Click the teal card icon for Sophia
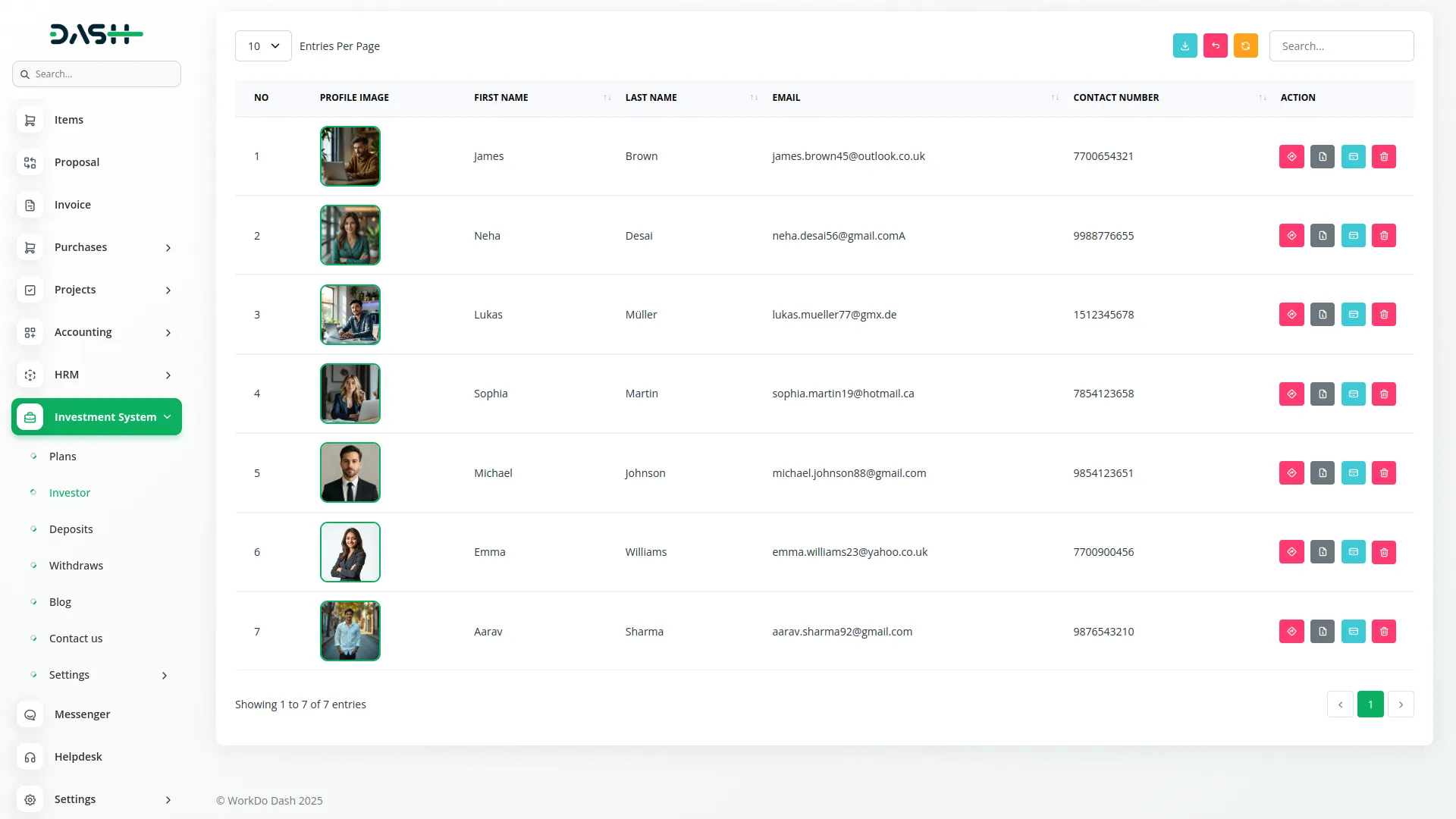1456x819 pixels. (1353, 394)
